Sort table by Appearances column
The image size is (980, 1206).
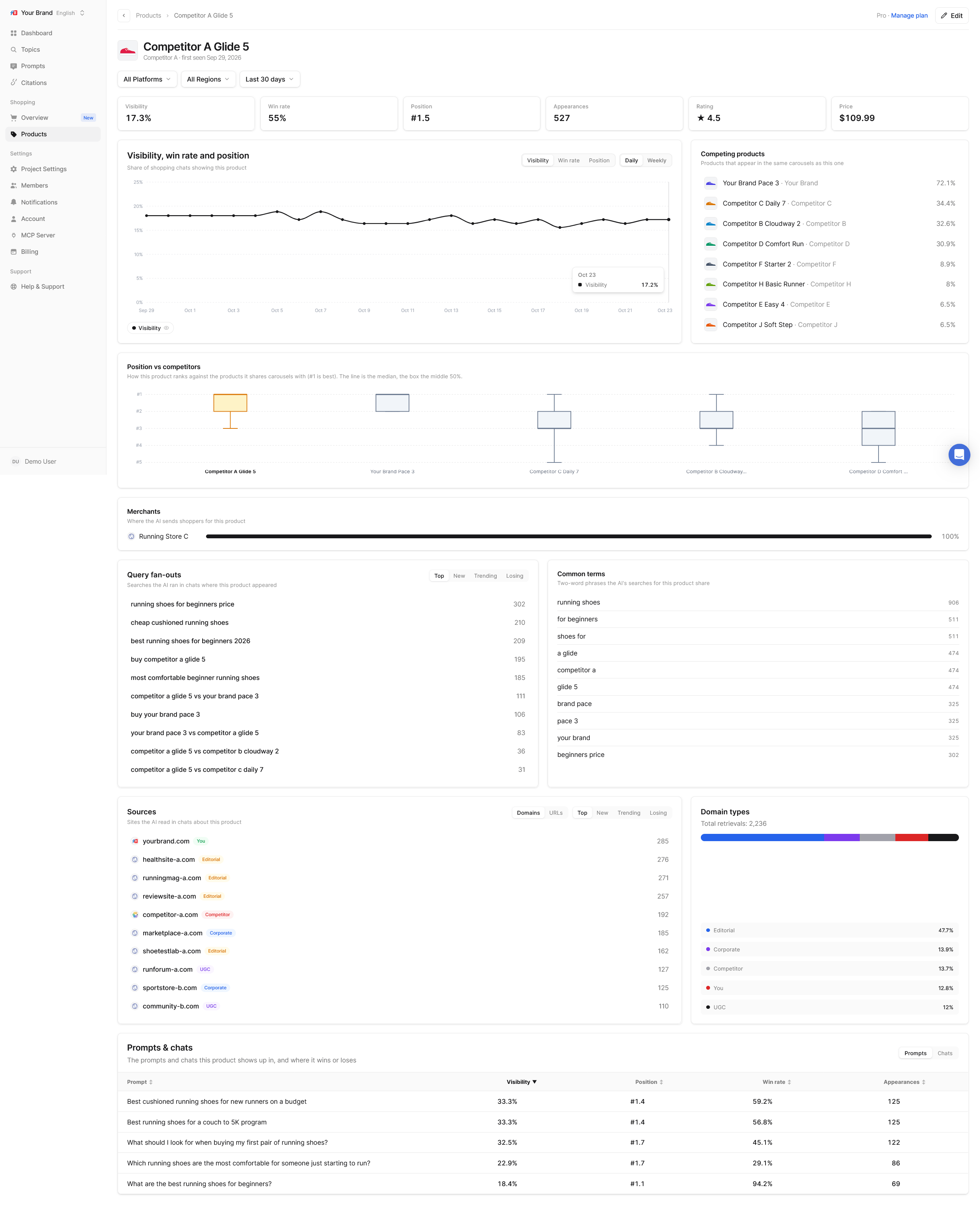coord(904,1082)
